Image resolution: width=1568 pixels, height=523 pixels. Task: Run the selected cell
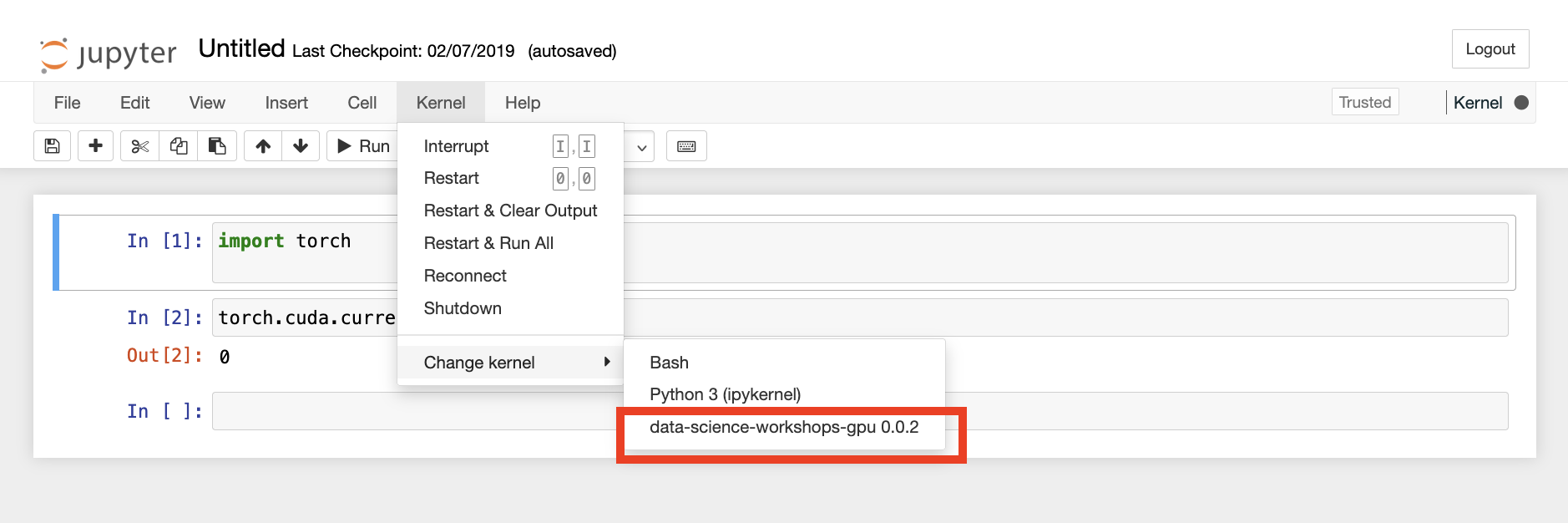364,146
